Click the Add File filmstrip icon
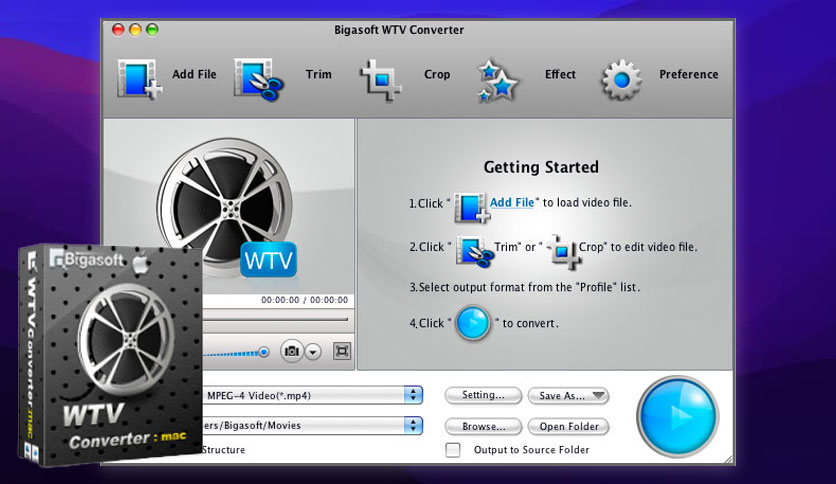Screen dimensions: 836x484 pos(139,79)
